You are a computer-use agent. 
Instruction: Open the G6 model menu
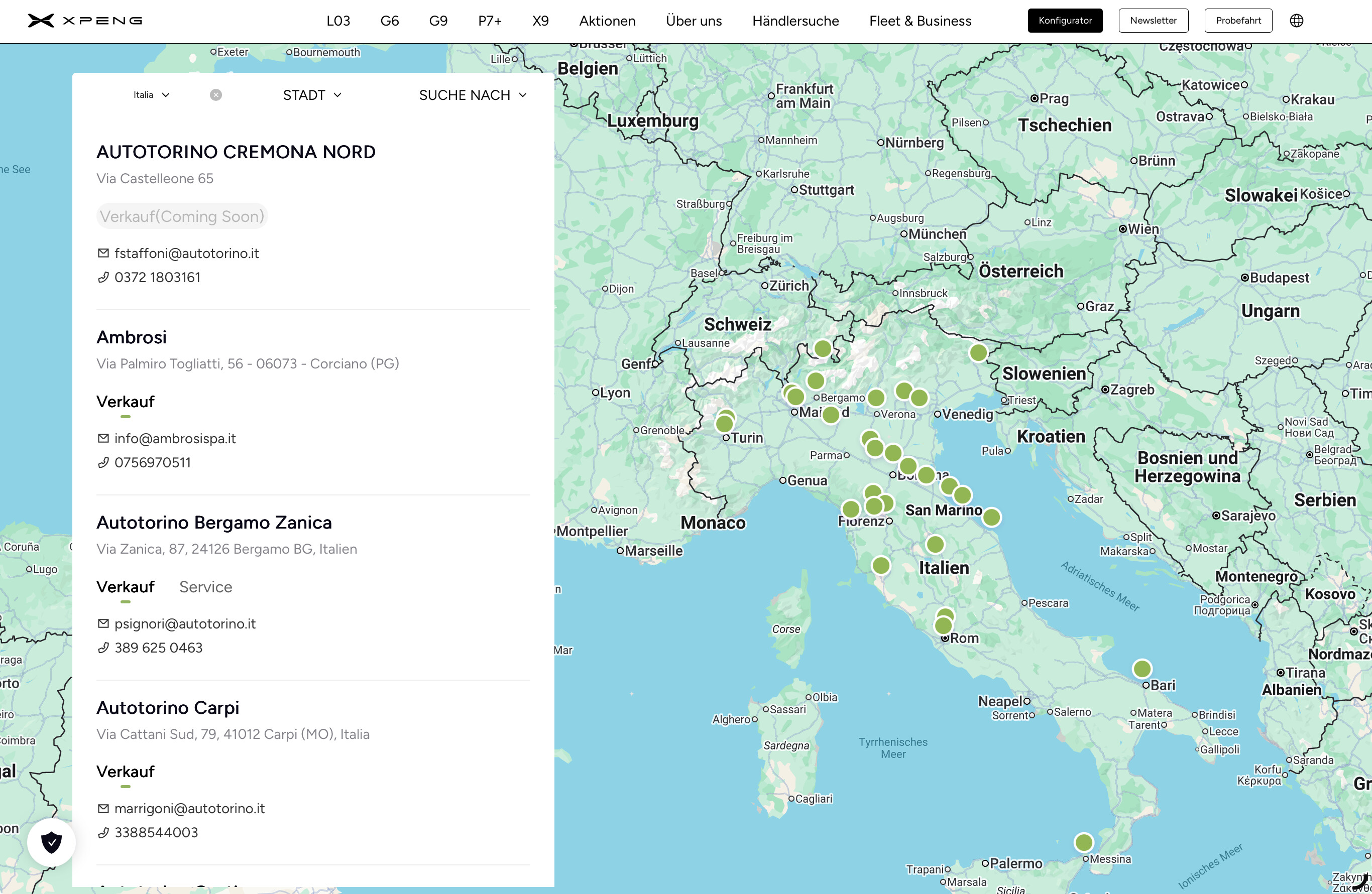click(390, 21)
